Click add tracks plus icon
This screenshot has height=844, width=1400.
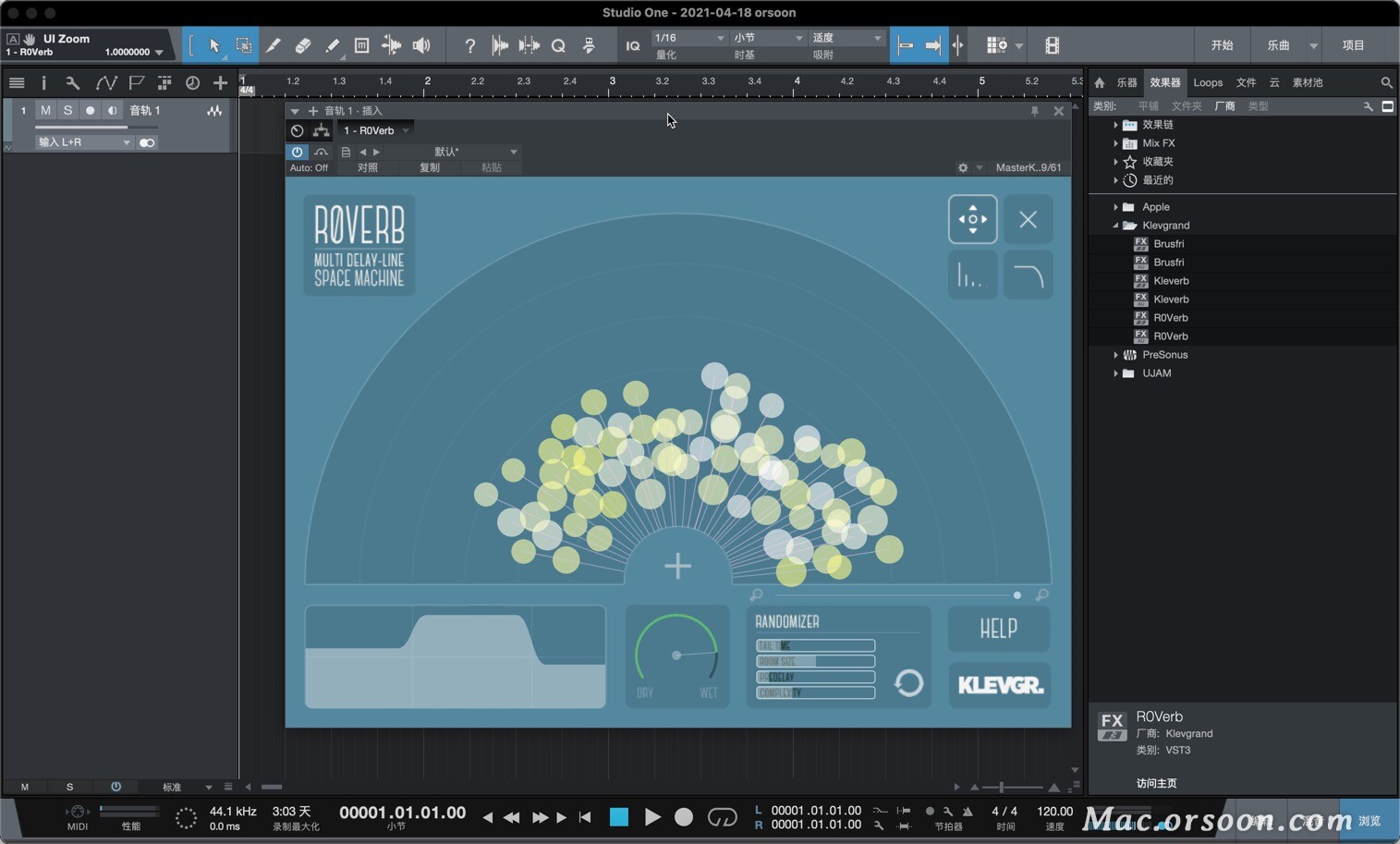coord(220,83)
